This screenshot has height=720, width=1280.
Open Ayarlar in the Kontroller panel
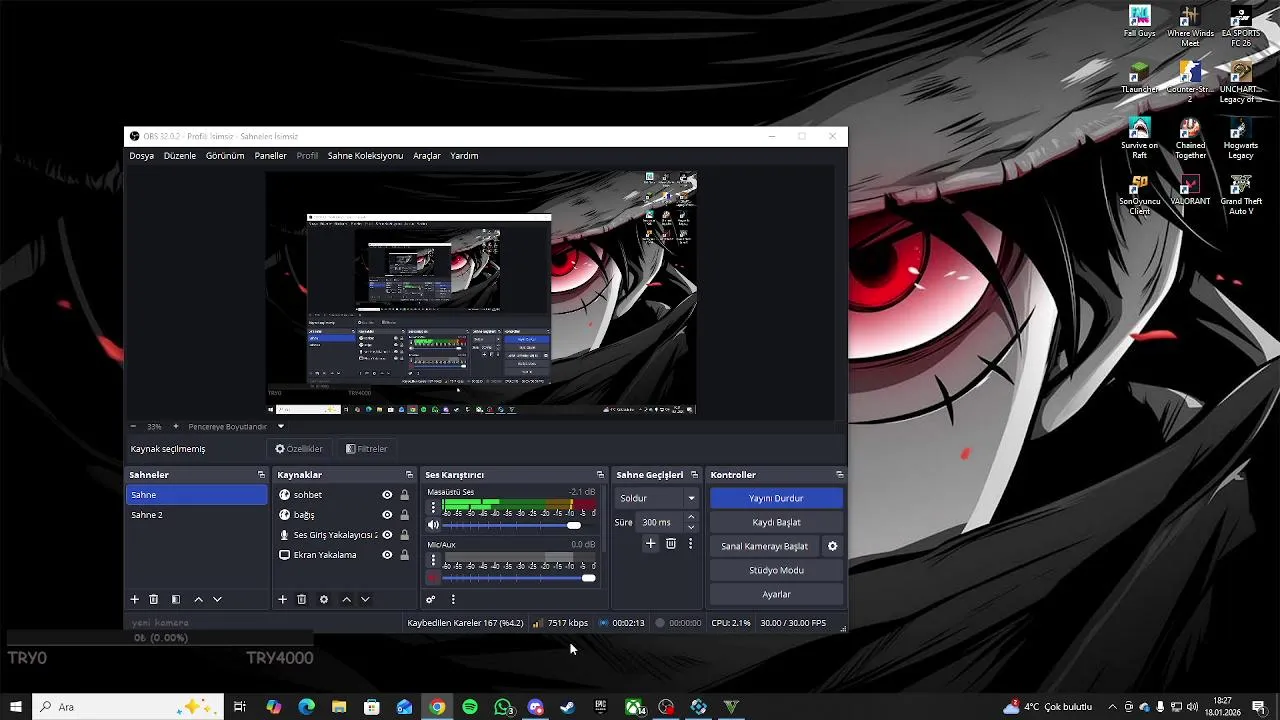click(776, 594)
